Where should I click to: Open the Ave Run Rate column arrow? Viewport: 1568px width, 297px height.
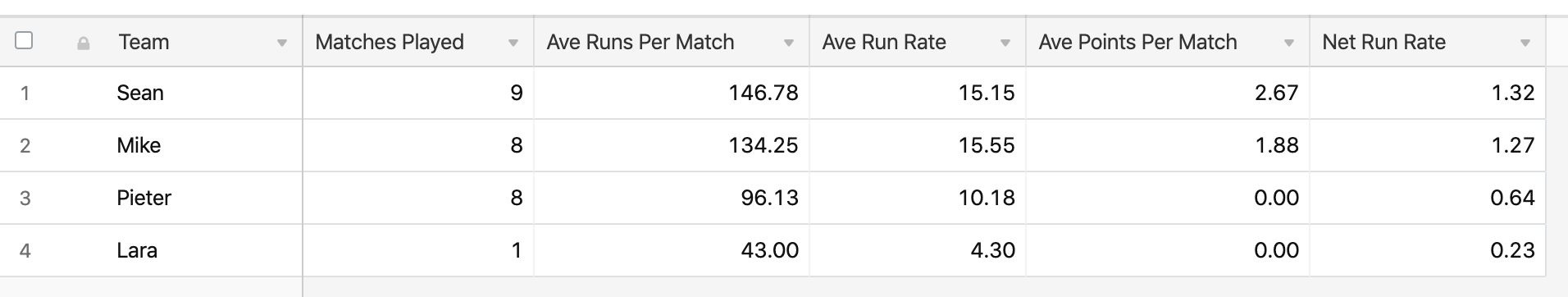click(x=1005, y=43)
